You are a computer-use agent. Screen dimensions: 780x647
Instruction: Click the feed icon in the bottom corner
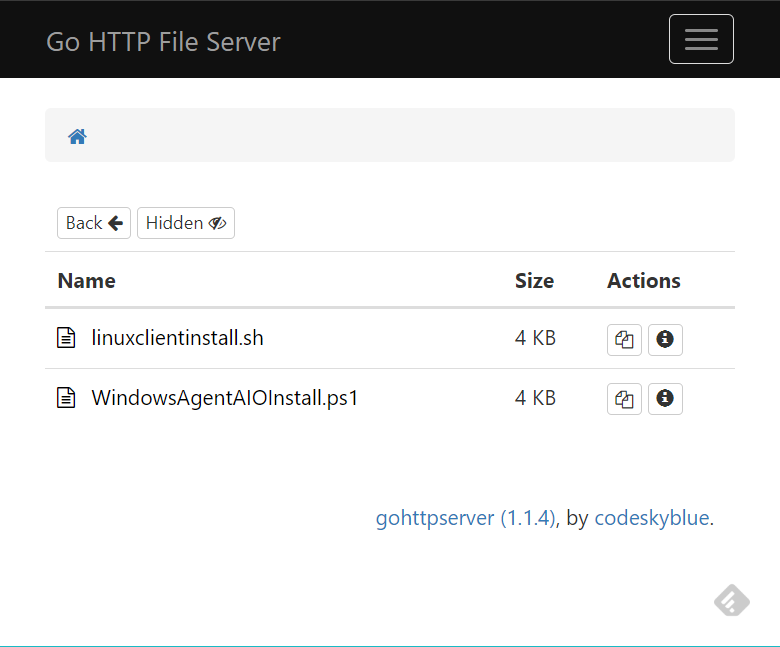point(732,600)
